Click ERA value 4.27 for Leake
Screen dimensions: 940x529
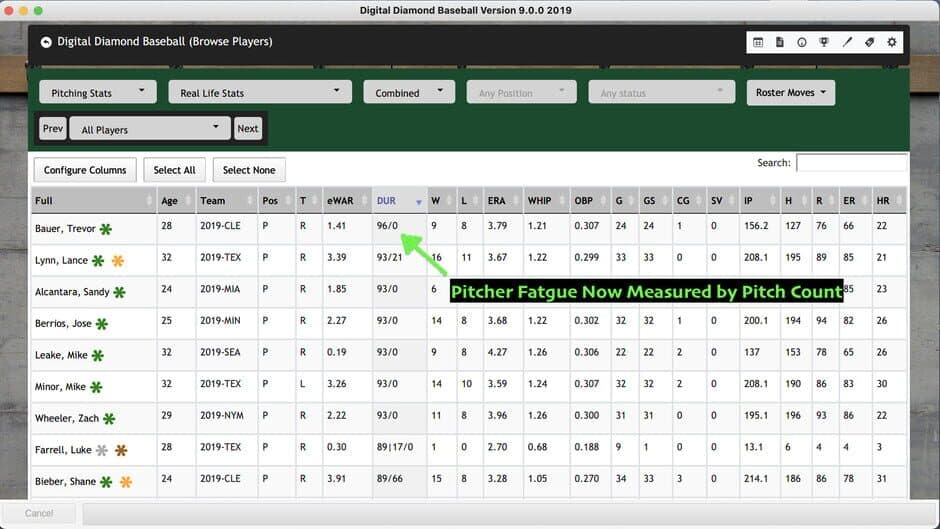tap(498, 352)
